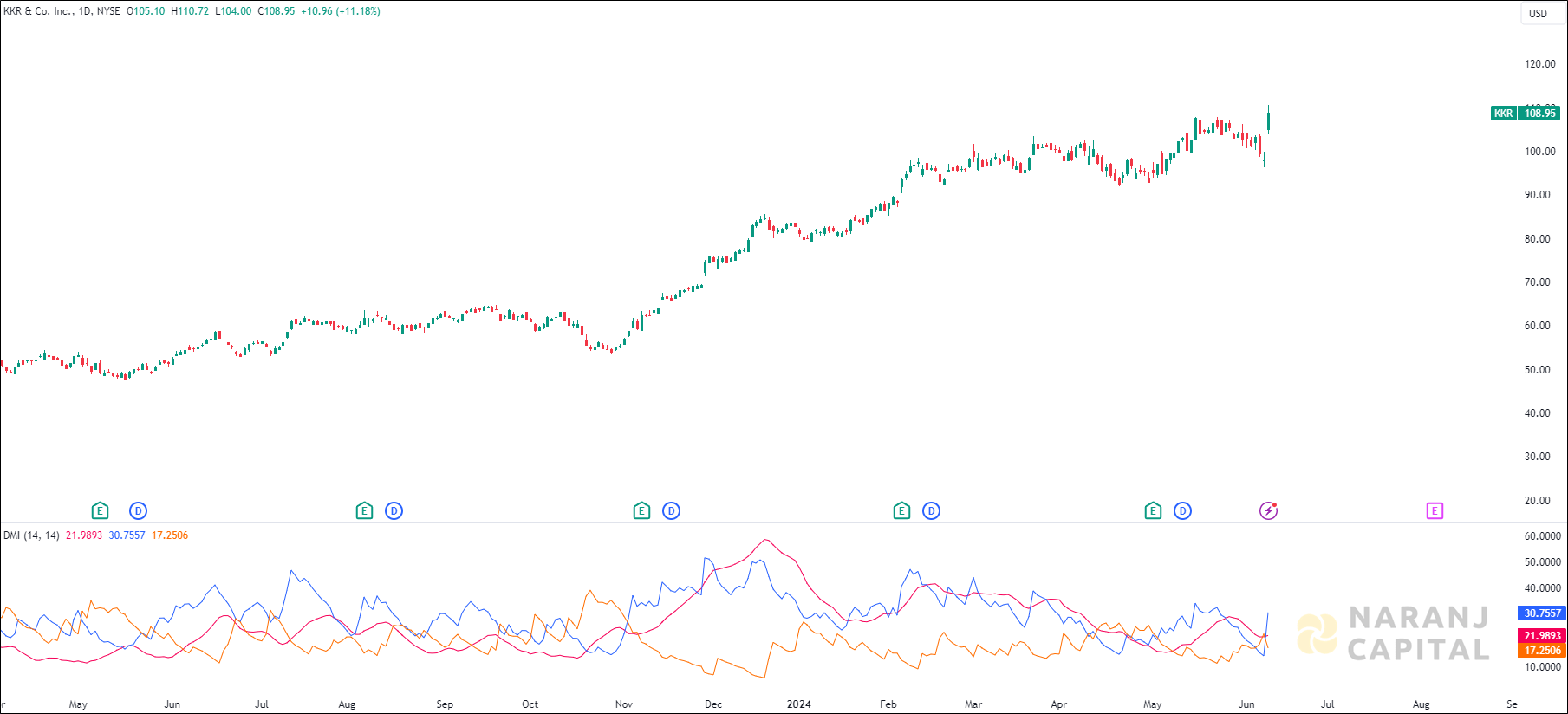Click the dividend D marker before June 2023
This screenshot has height=714, width=1568.
click(x=138, y=511)
